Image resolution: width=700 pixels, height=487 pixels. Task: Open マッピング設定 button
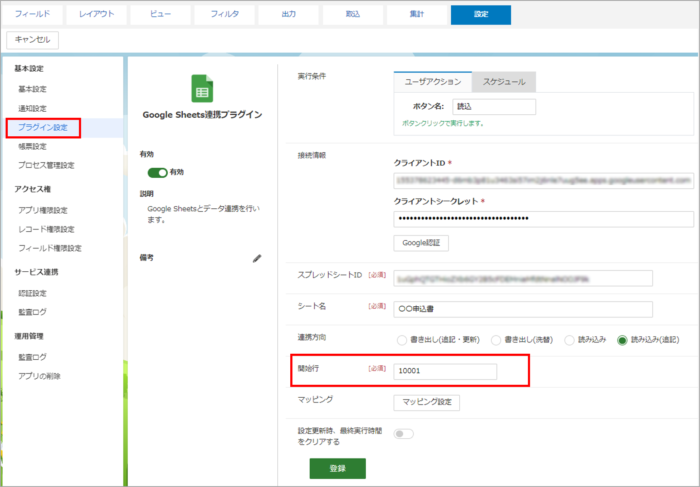(x=427, y=402)
